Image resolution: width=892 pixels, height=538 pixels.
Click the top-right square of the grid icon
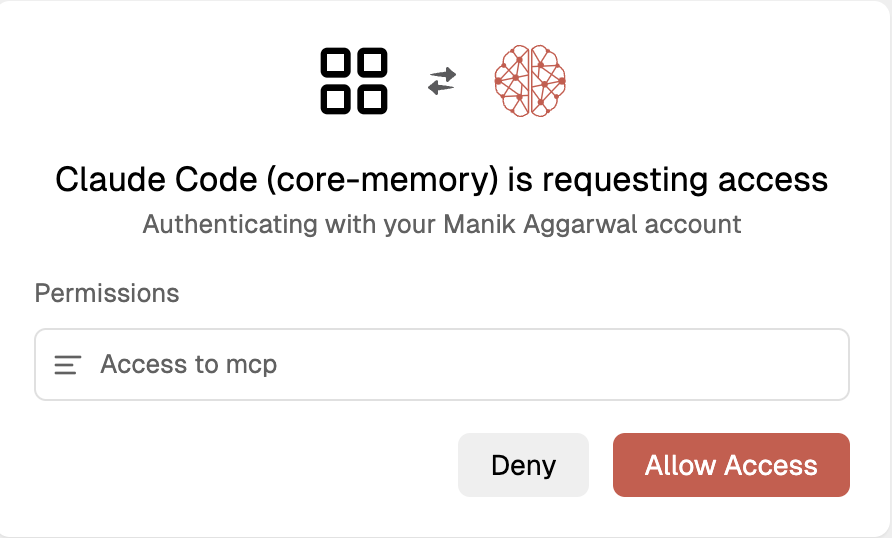(x=371, y=64)
